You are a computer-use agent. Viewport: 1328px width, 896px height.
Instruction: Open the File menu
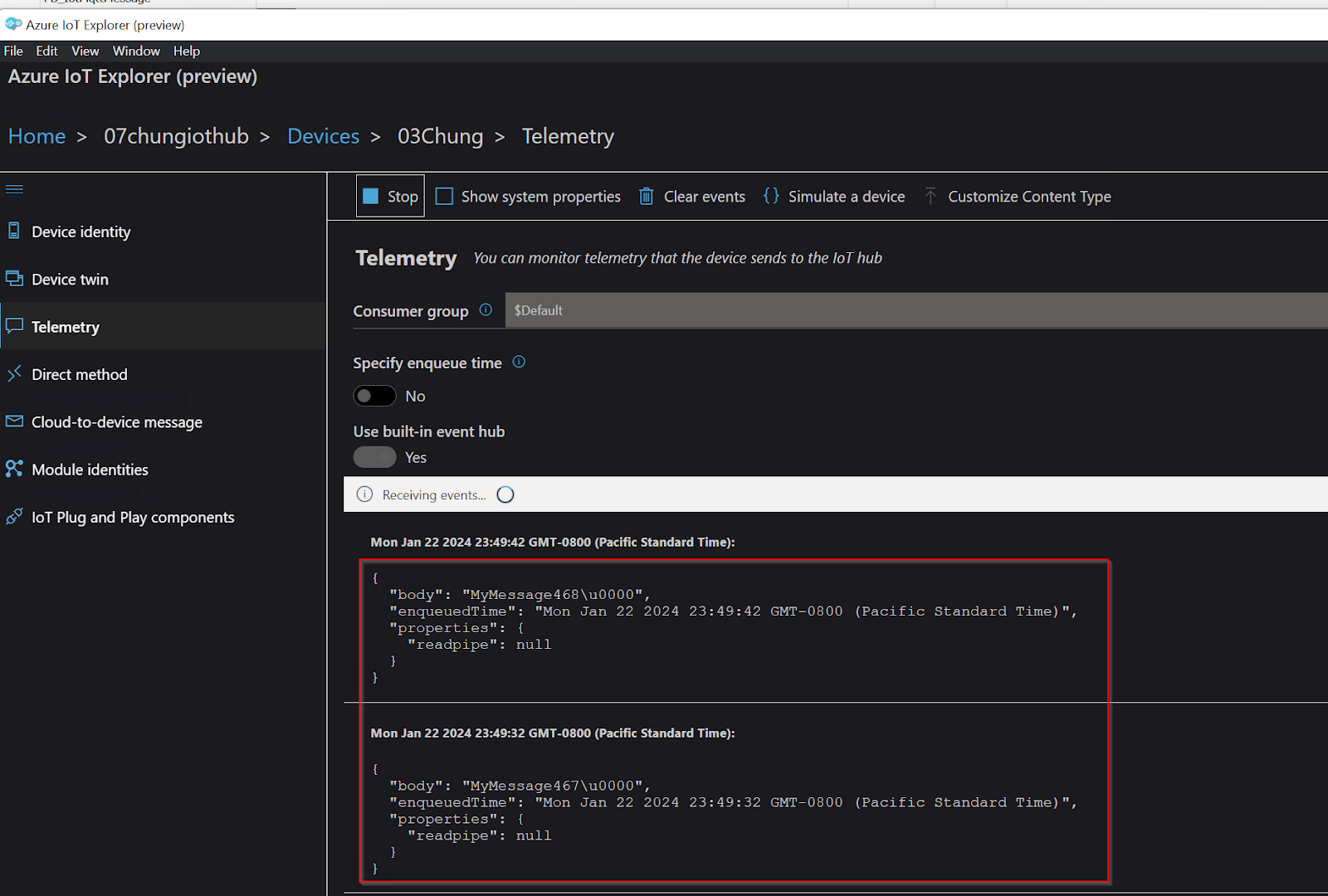(x=13, y=51)
